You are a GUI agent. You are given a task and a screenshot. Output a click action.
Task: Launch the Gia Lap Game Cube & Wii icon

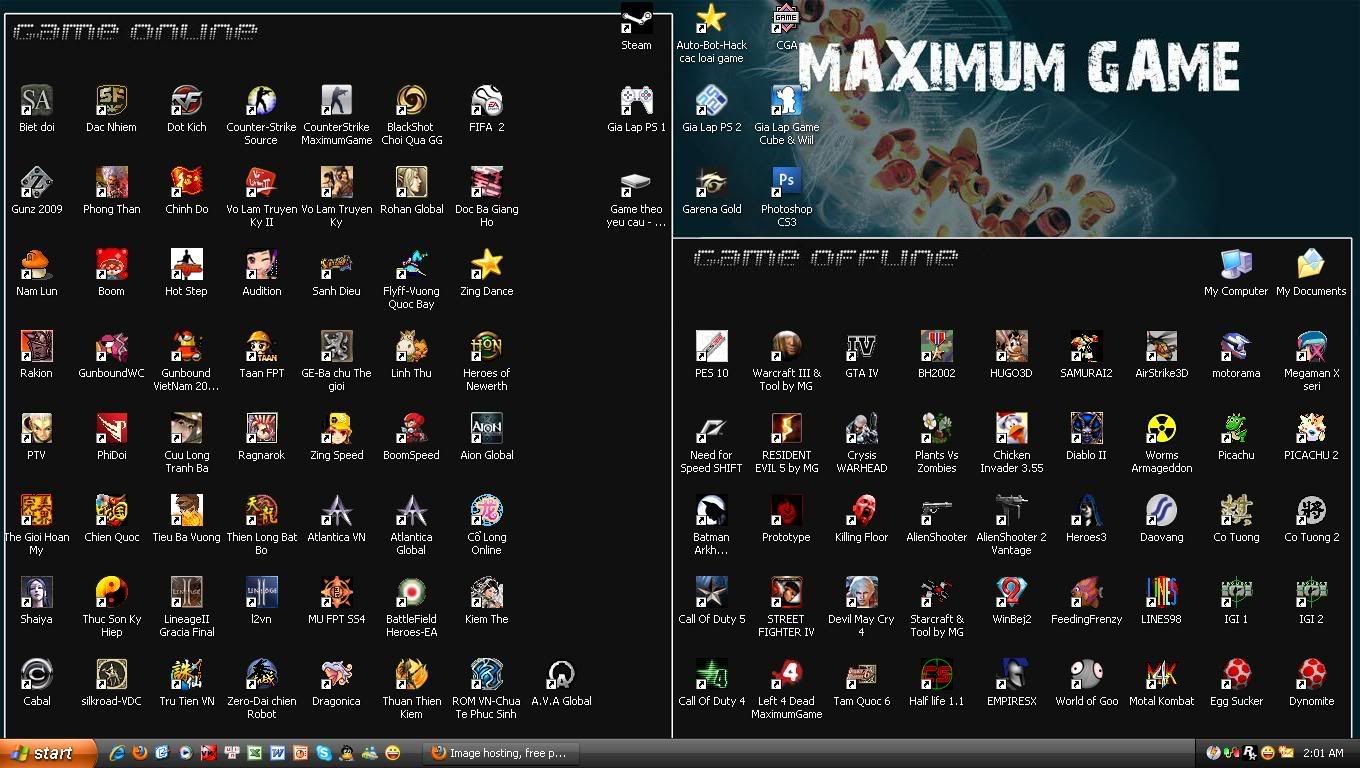click(786, 101)
